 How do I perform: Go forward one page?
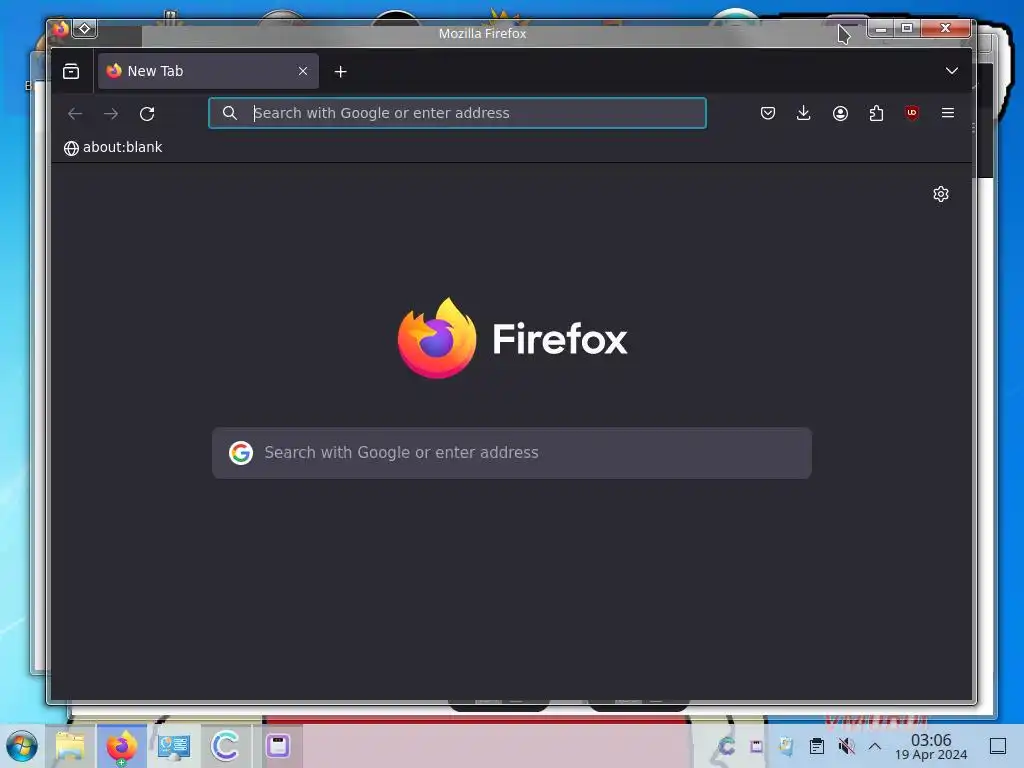111,114
